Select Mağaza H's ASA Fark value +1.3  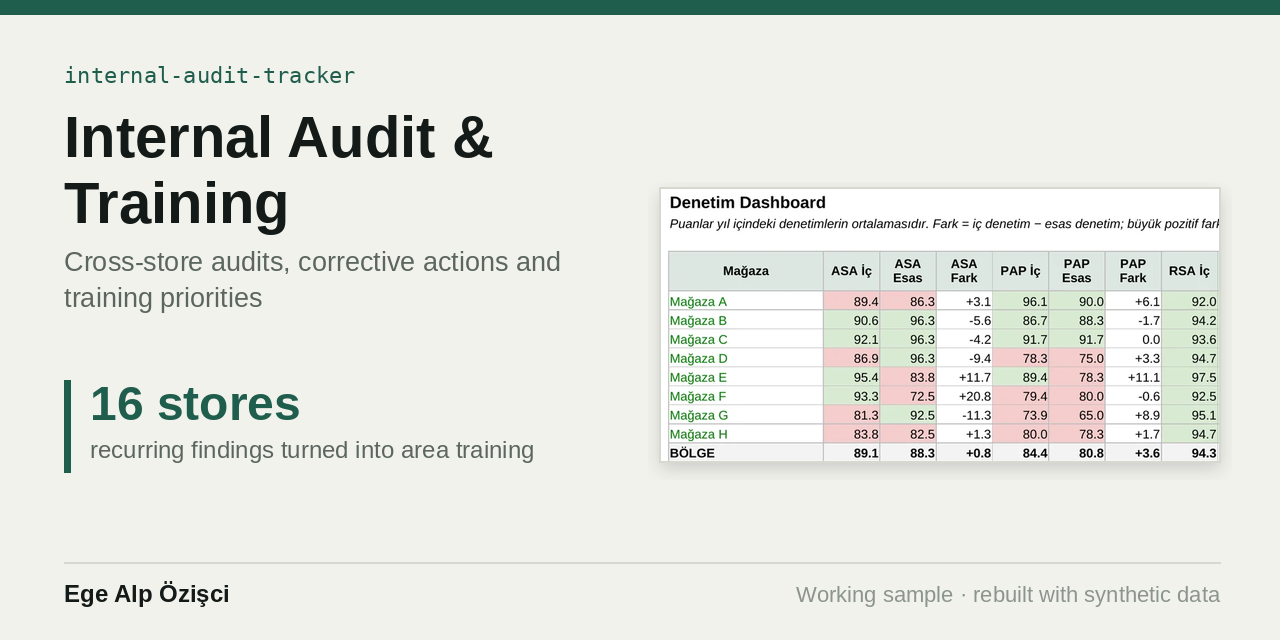pyautogui.click(x=964, y=435)
